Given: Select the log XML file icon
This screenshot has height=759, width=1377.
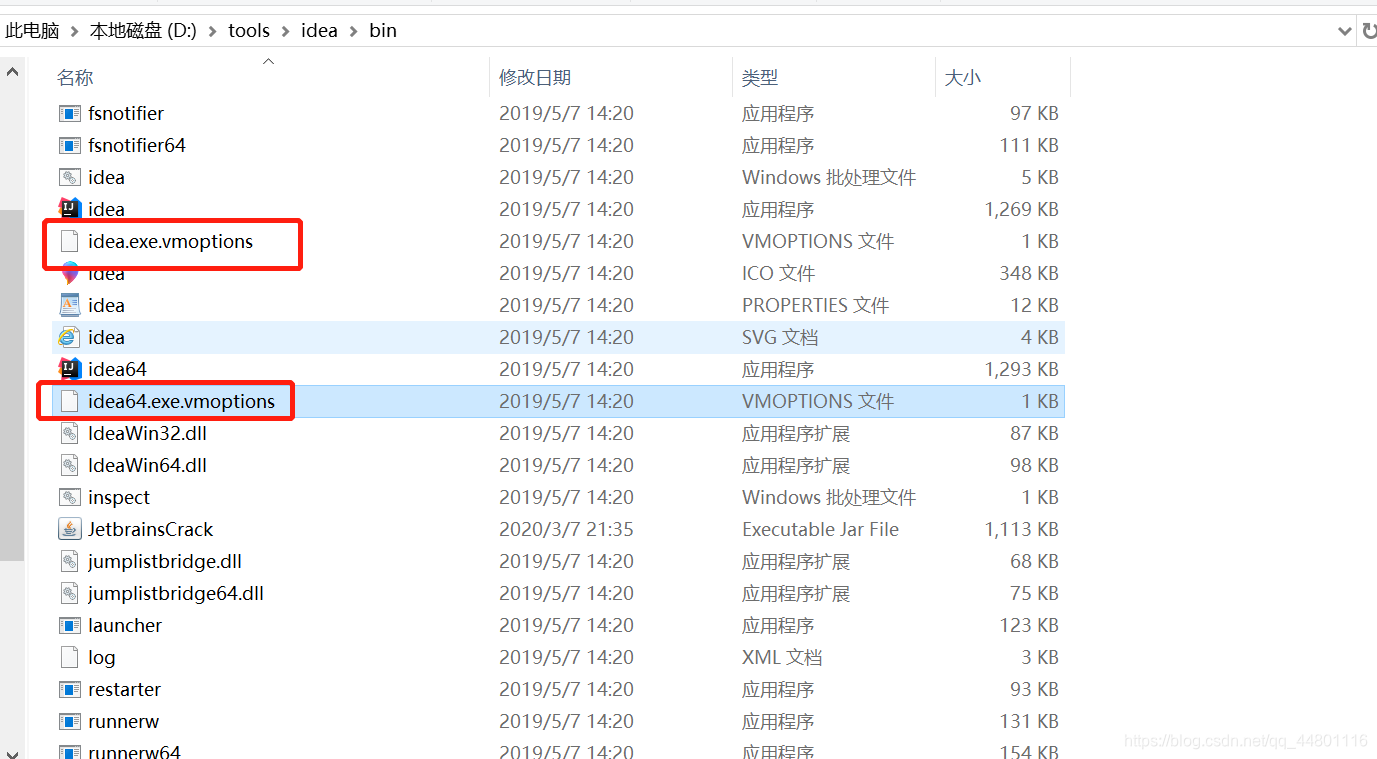Looking at the screenshot, I should coord(69,657).
